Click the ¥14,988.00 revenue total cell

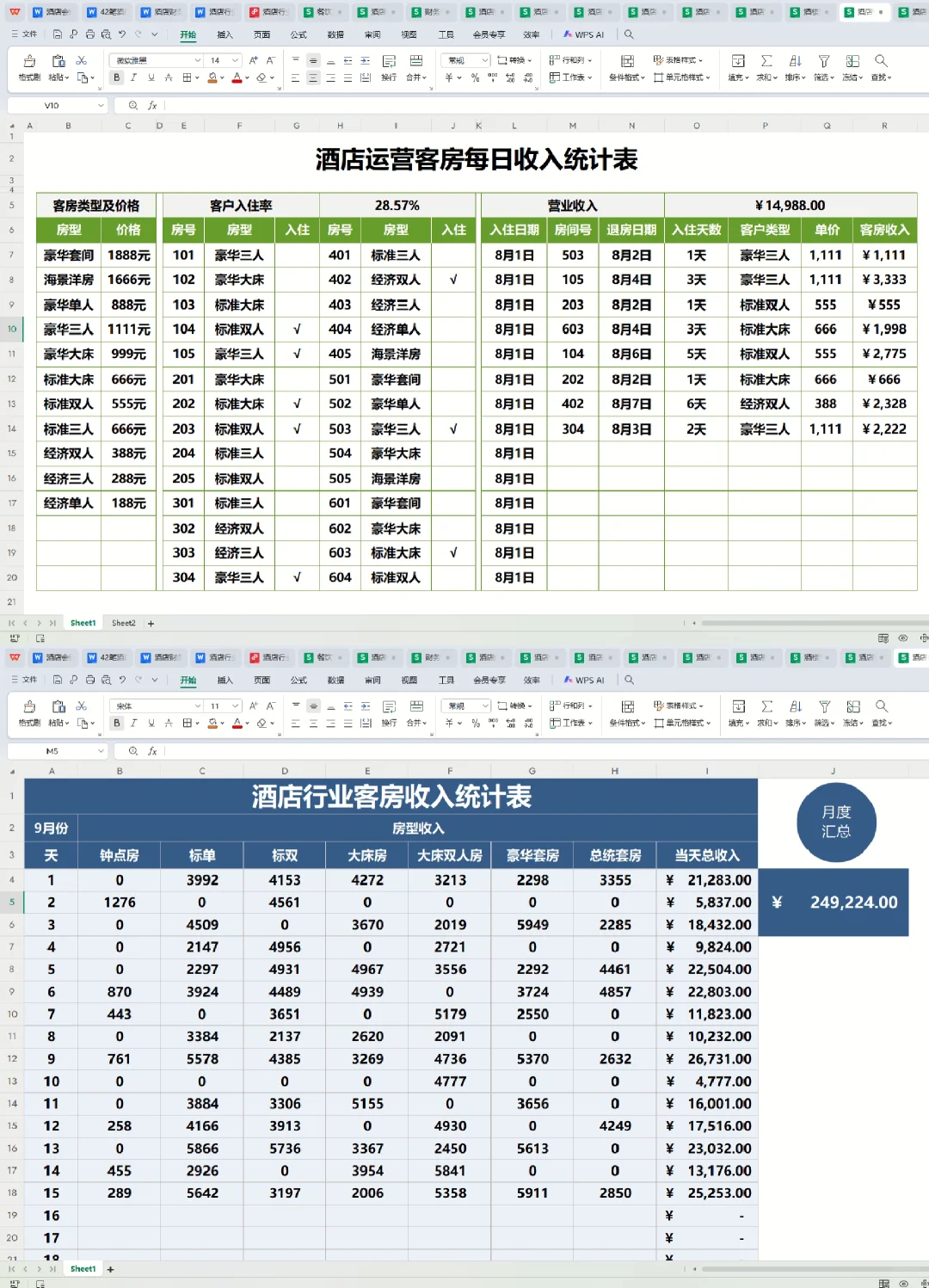[791, 206]
